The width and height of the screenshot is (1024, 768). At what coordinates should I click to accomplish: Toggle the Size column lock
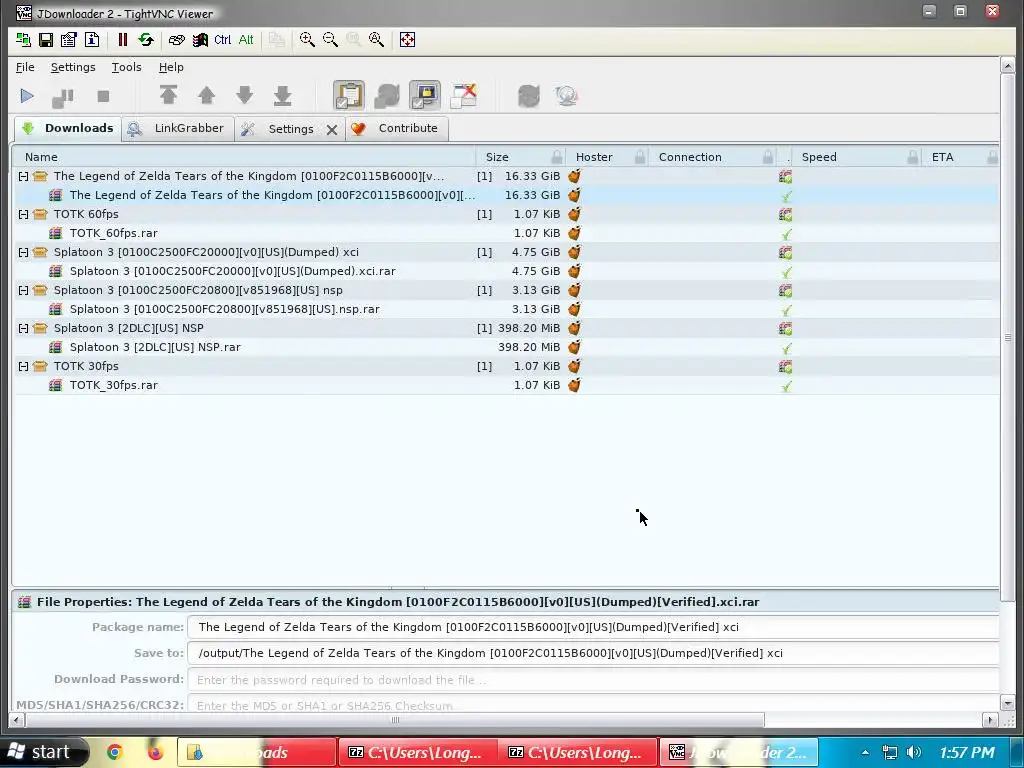pyautogui.click(x=556, y=157)
